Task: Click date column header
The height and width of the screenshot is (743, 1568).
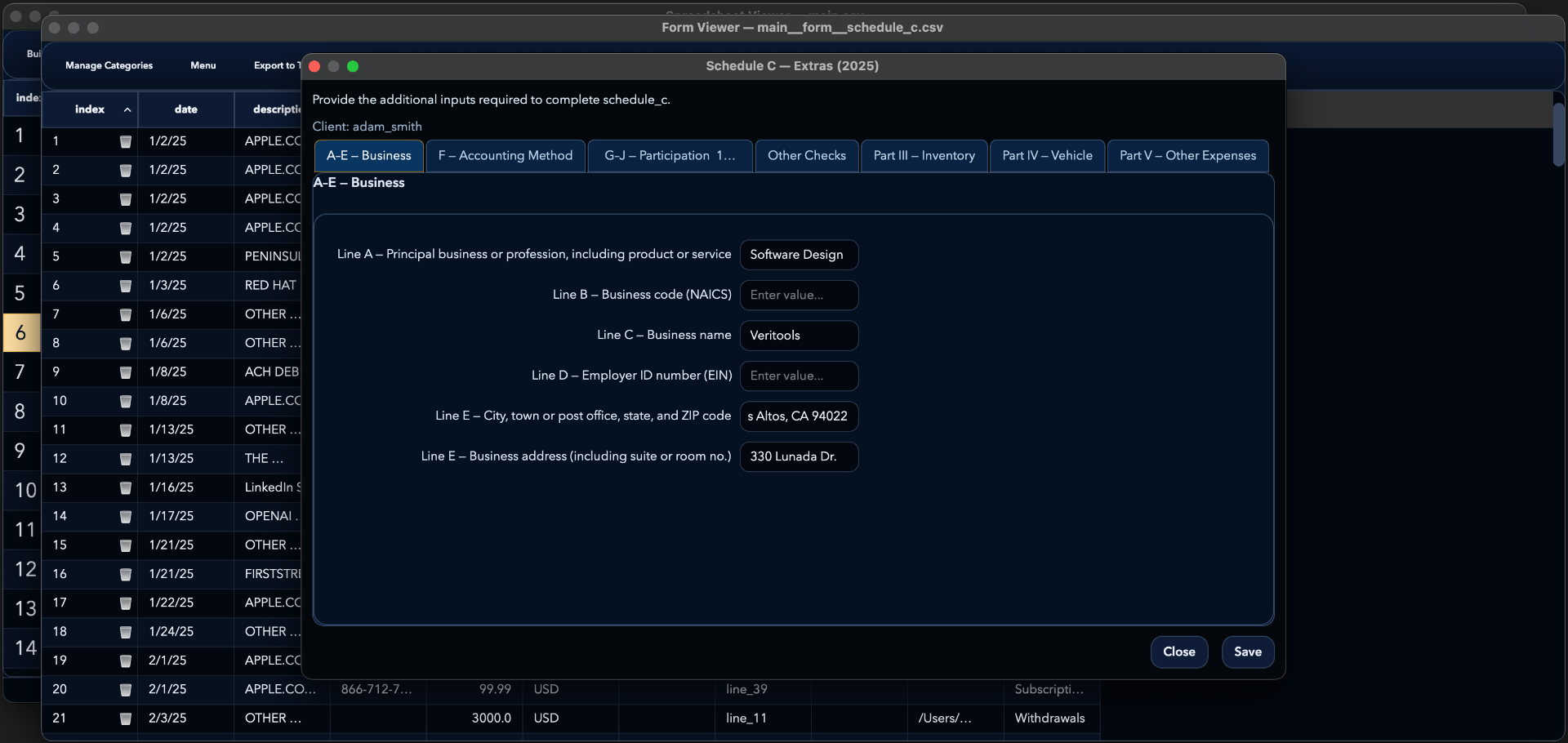Action: pyautogui.click(x=186, y=109)
